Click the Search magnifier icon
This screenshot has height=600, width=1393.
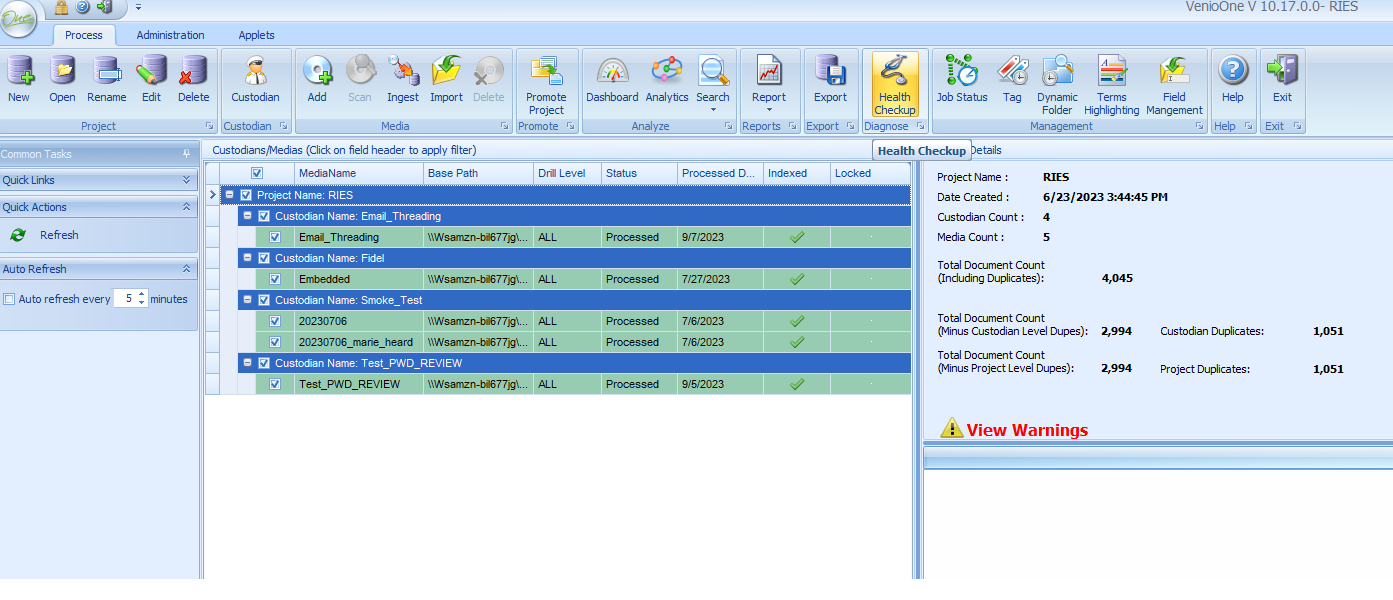click(x=713, y=71)
